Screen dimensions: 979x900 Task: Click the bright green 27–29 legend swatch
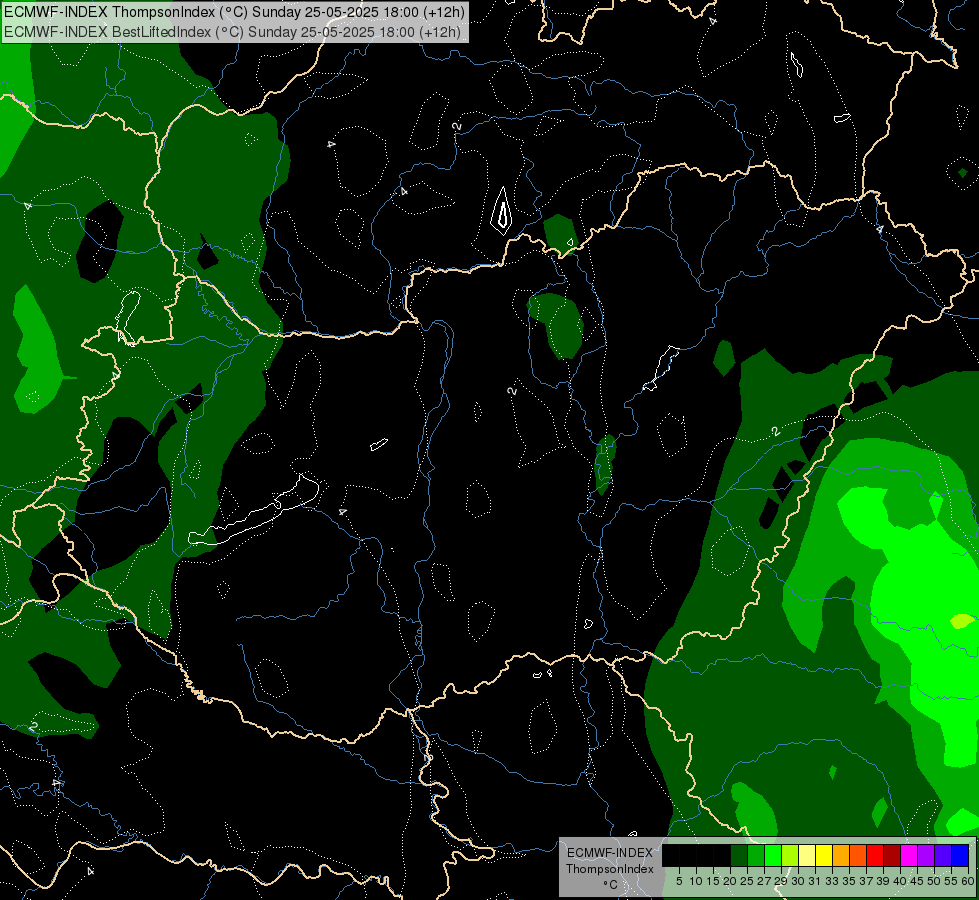(x=773, y=855)
